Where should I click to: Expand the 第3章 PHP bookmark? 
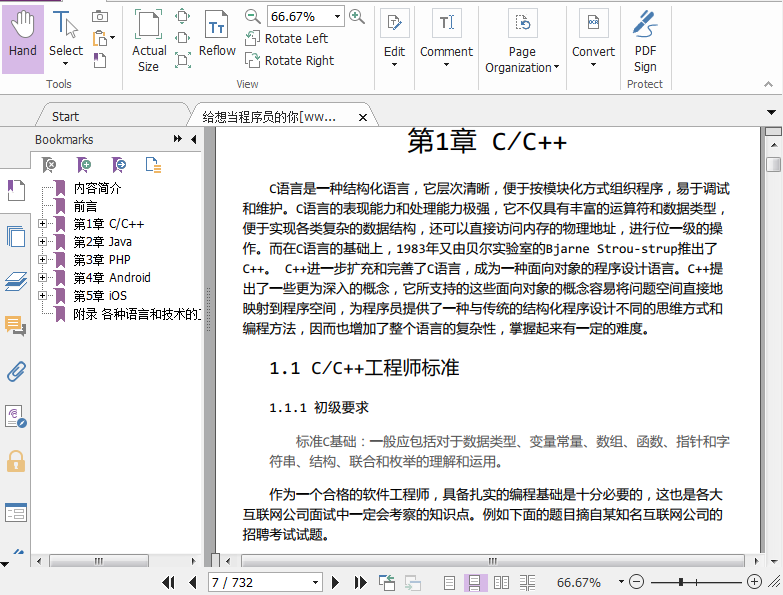pos(42,260)
